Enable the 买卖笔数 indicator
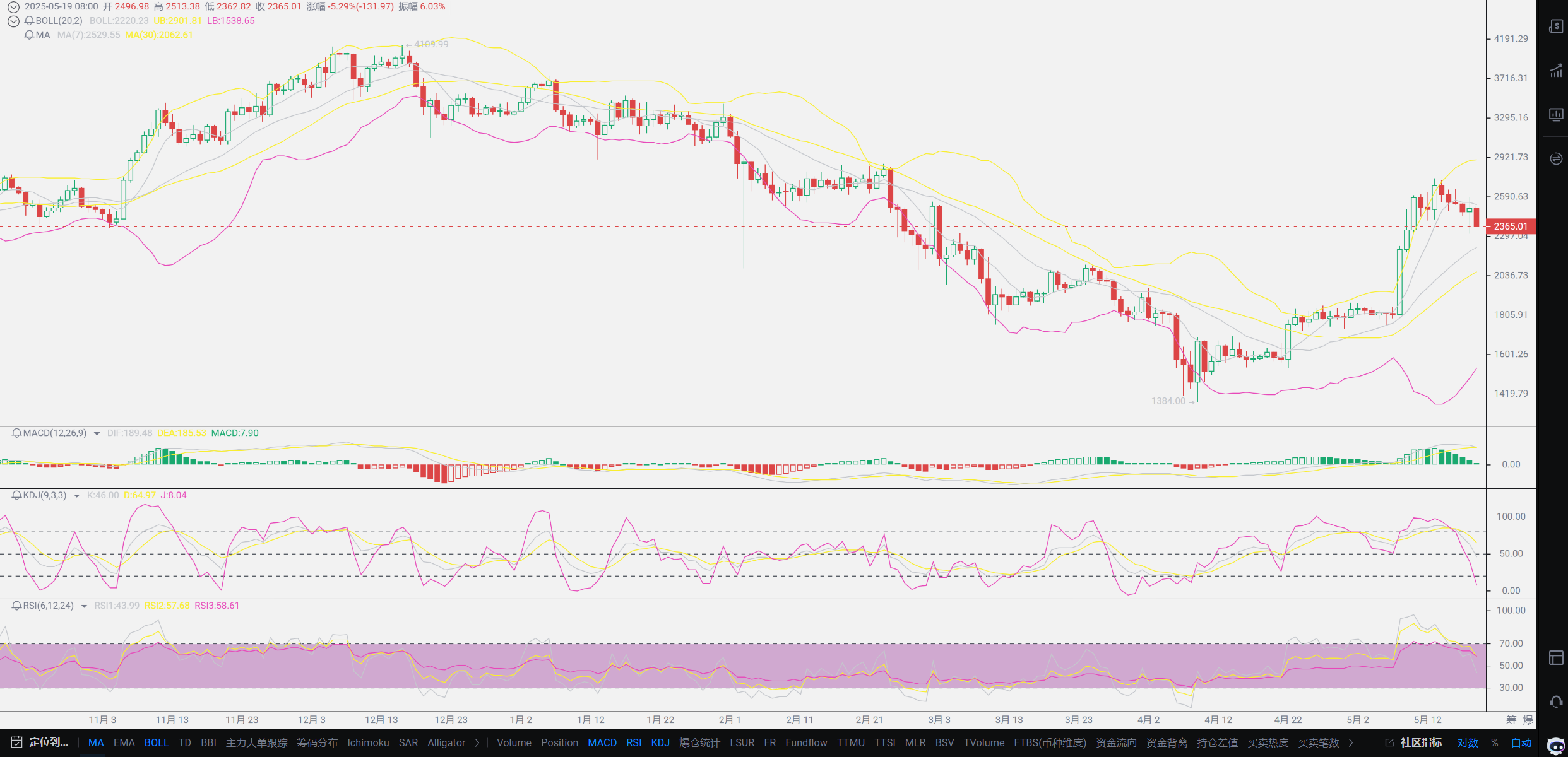This screenshot has width=1568, height=757. 1319,743
